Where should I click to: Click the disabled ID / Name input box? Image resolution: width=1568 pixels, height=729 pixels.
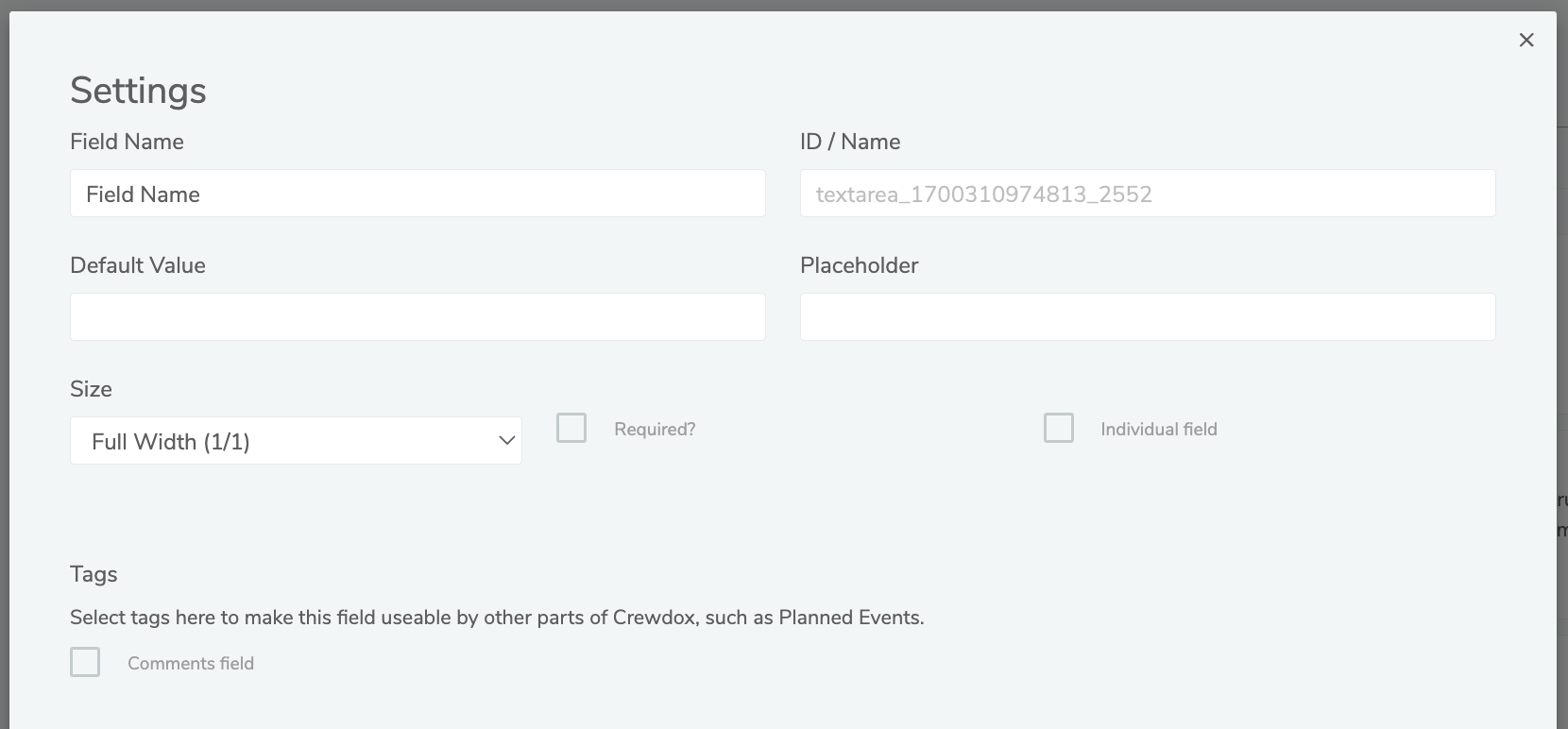[1147, 194]
